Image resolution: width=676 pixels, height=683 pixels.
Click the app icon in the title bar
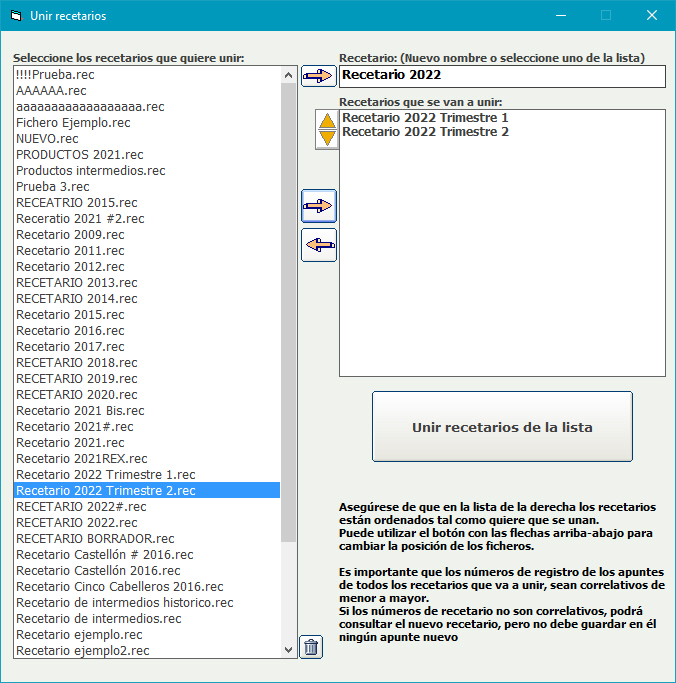tap(16, 16)
